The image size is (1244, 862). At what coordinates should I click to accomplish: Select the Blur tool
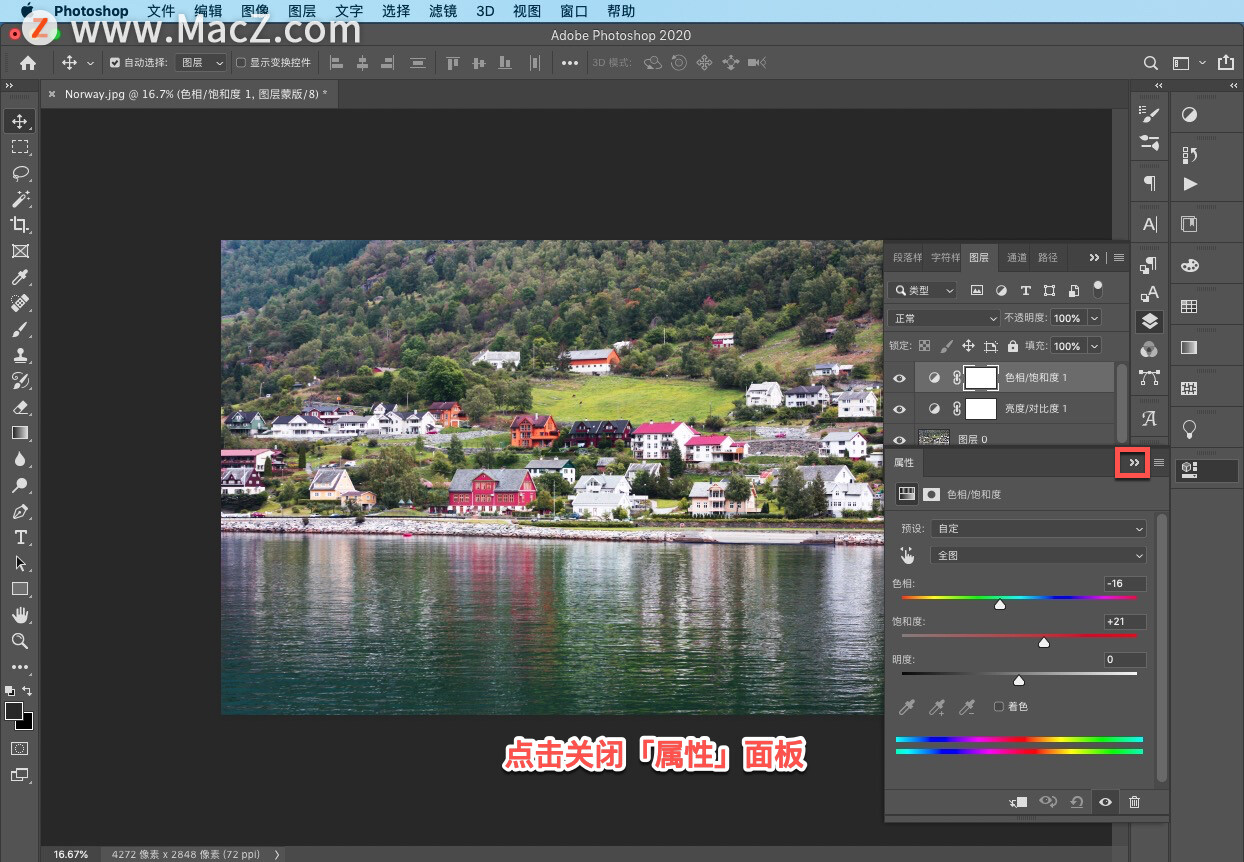[x=20, y=459]
